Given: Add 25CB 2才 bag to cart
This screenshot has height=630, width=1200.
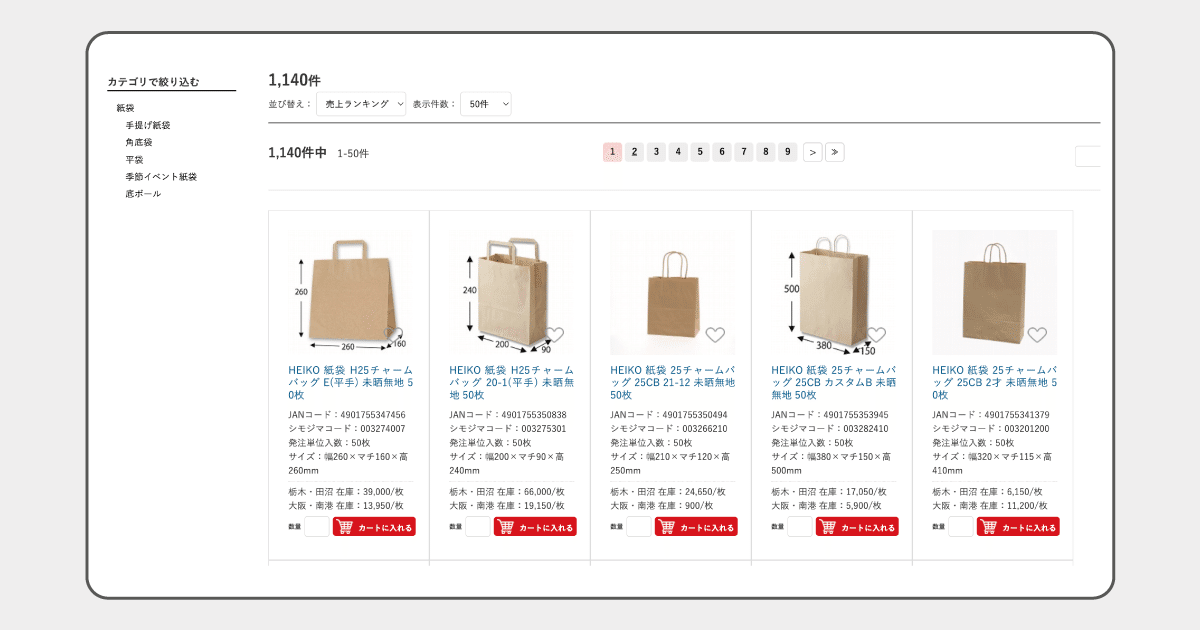Looking at the screenshot, I should click(1018, 527).
